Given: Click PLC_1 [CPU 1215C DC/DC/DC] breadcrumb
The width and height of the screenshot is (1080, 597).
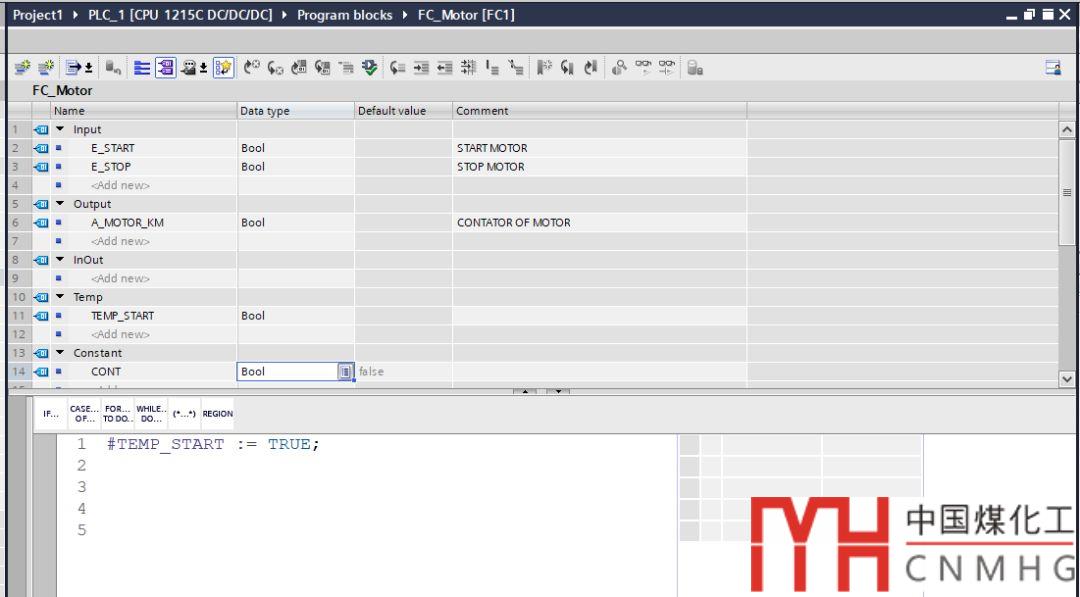Looking at the screenshot, I should [180, 15].
